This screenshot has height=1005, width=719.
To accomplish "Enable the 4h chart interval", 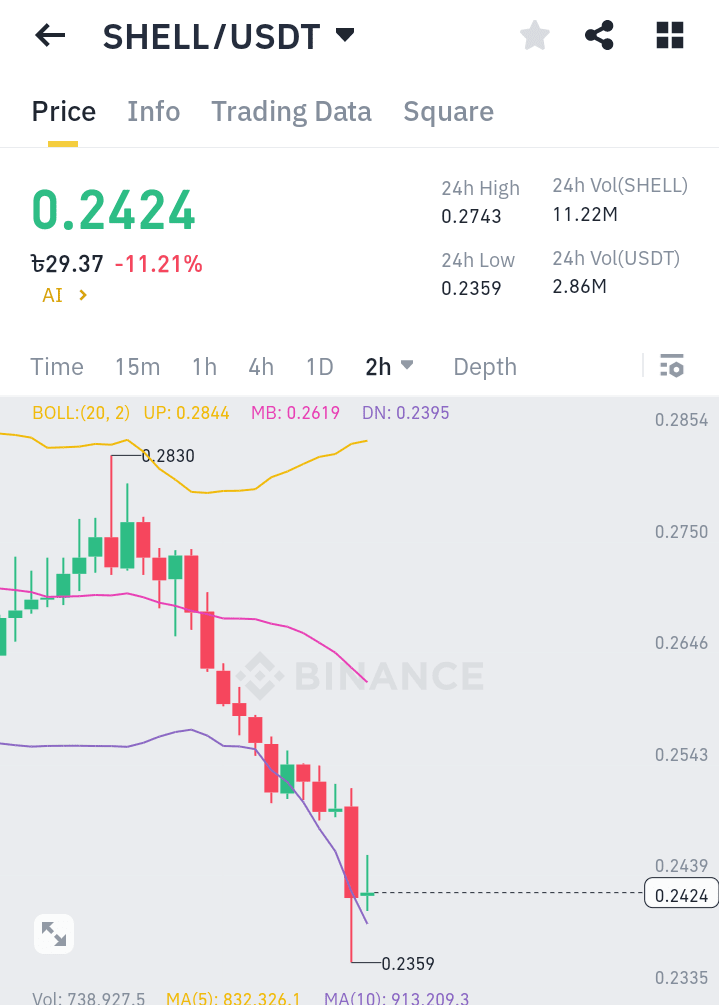I will point(260,366).
